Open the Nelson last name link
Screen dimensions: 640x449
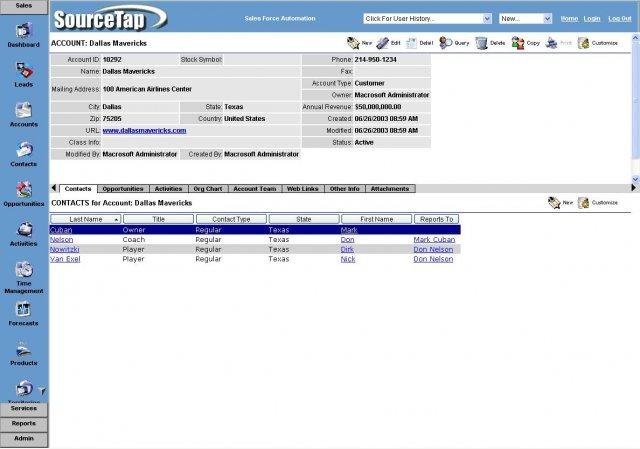click(x=62, y=240)
